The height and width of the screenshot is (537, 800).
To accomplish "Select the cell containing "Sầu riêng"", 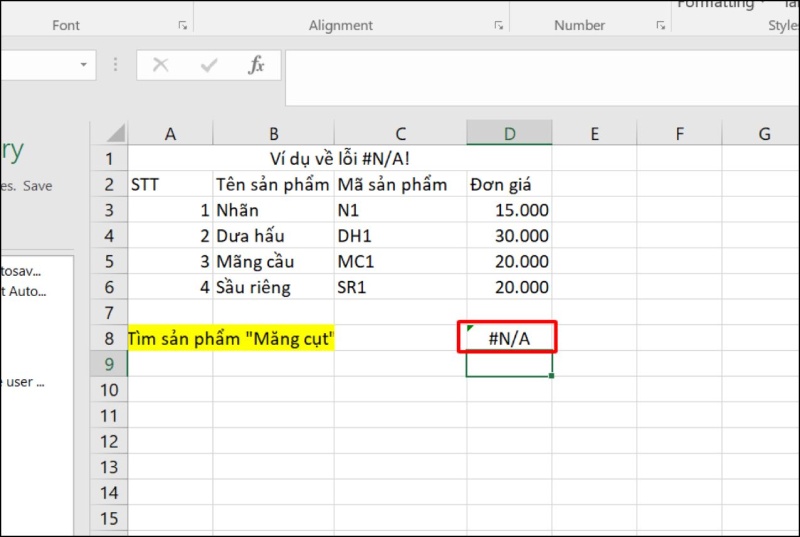I will click(x=273, y=287).
